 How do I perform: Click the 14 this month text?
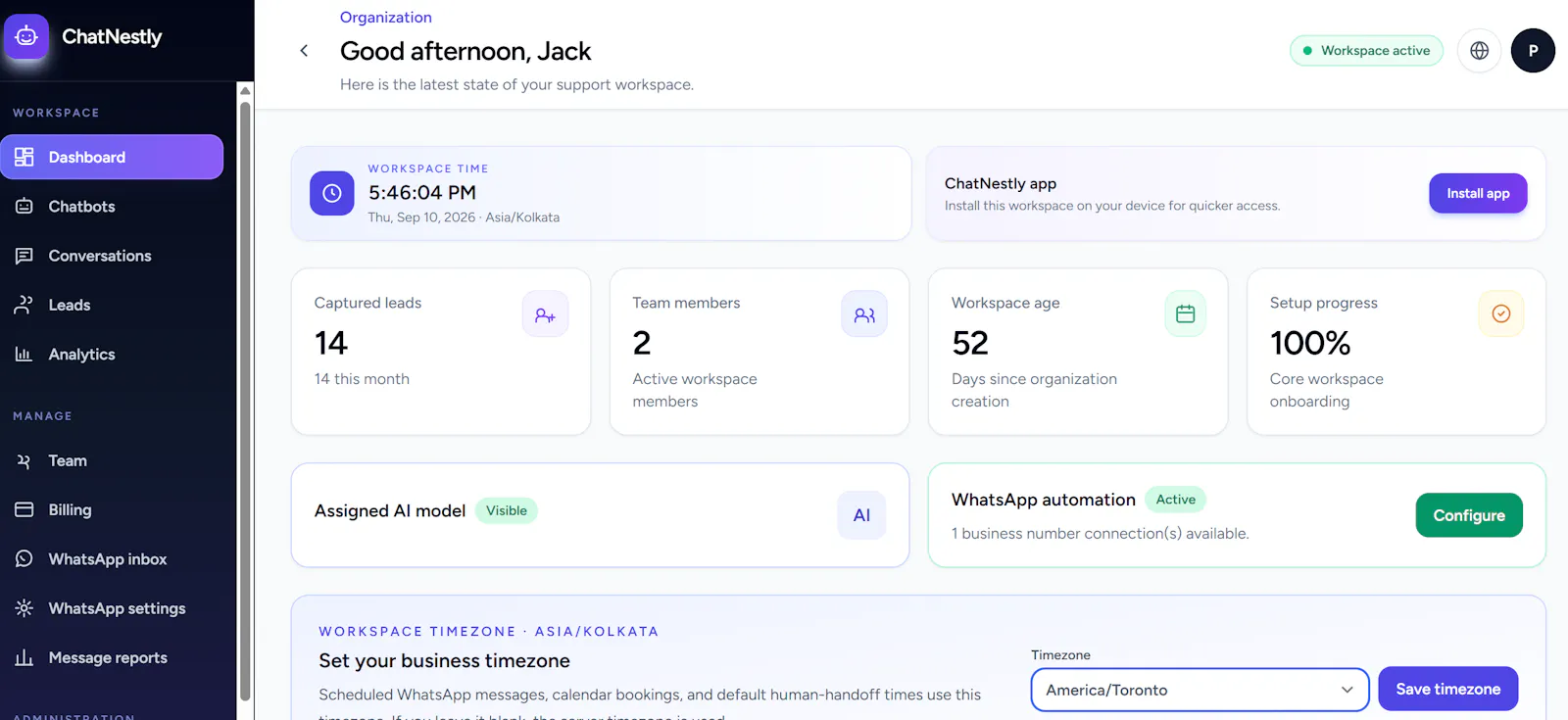(362, 379)
